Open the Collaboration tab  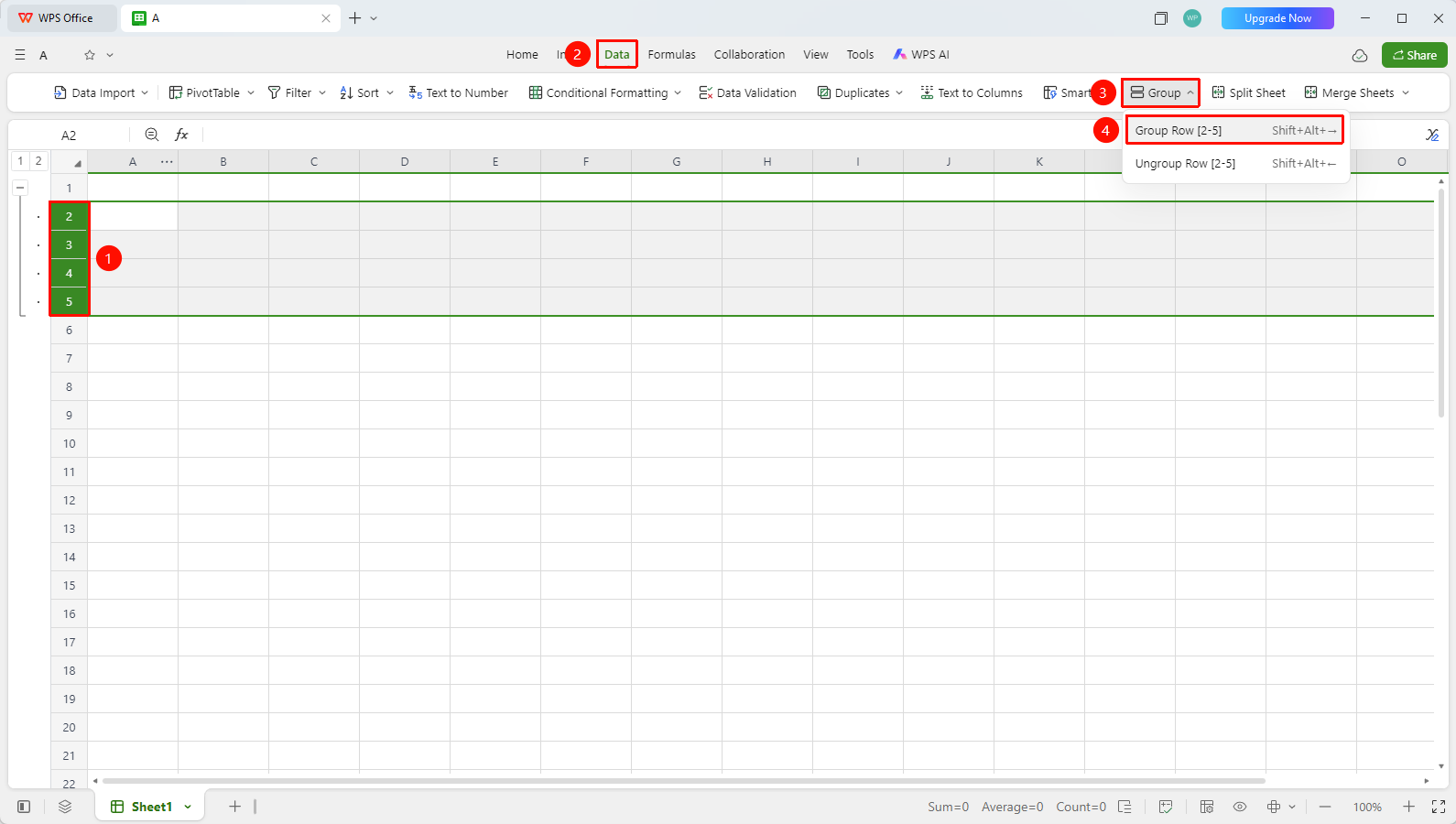pyautogui.click(x=749, y=55)
